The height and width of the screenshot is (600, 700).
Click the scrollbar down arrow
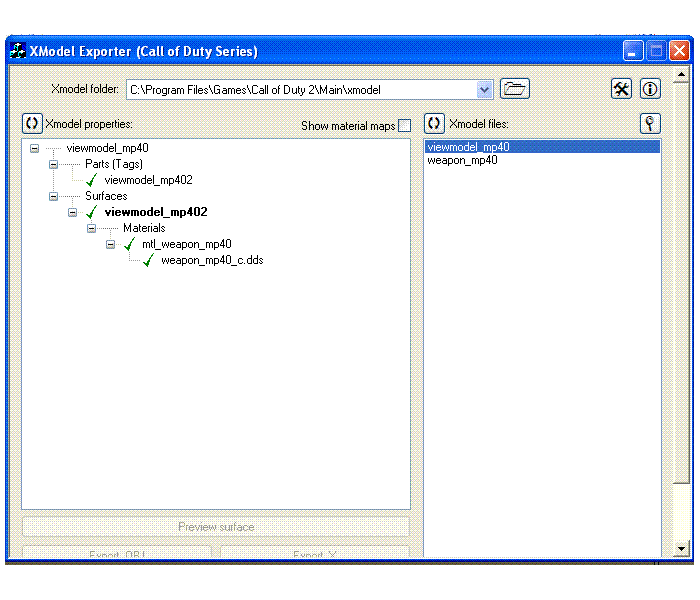(x=681, y=549)
